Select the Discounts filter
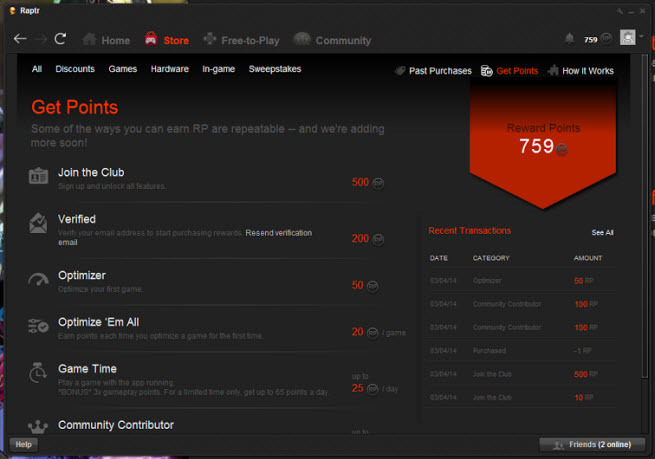Screen dimensions: 655x459 click(x=75, y=69)
